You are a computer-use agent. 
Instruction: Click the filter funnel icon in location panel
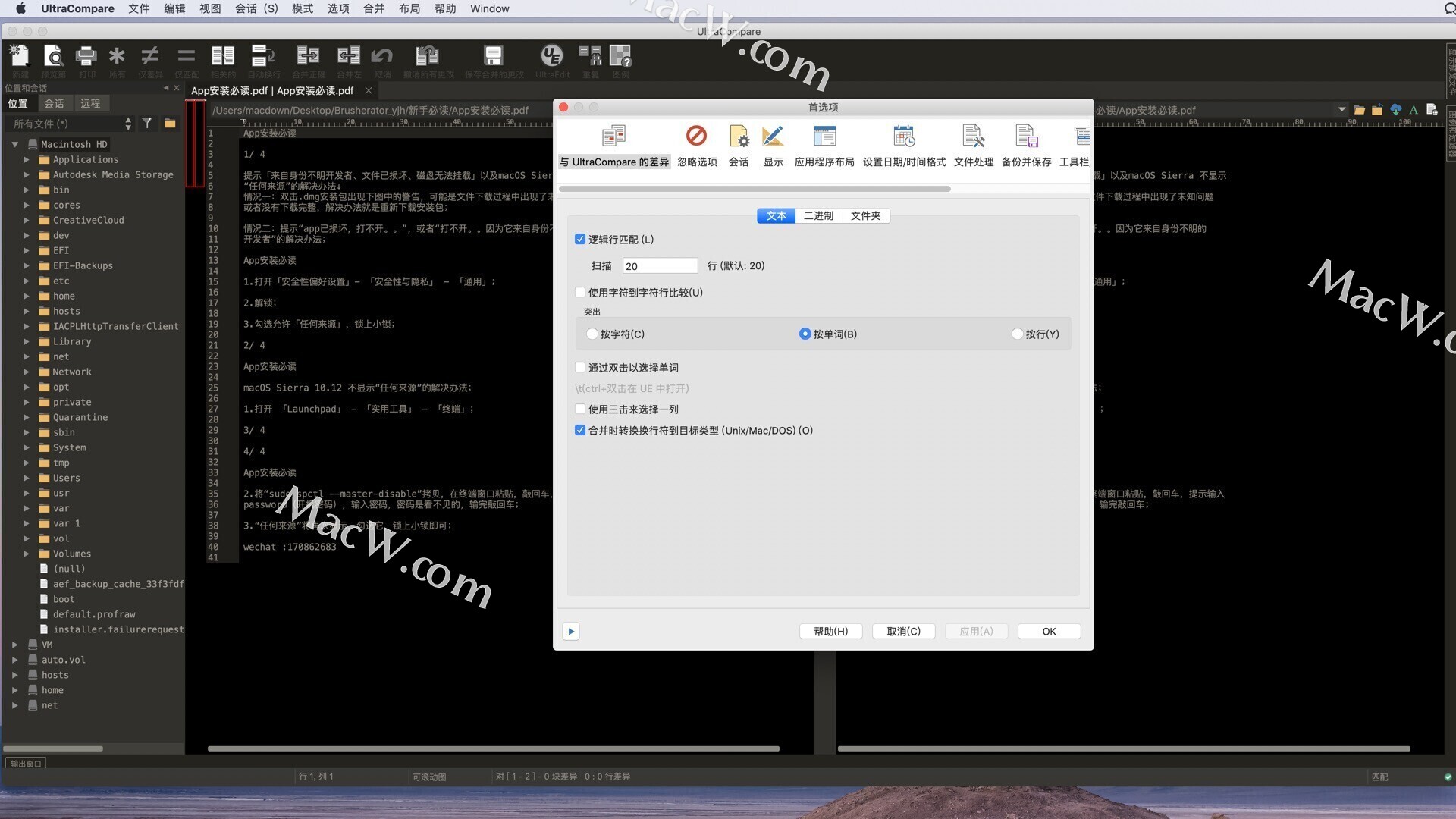(147, 123)
